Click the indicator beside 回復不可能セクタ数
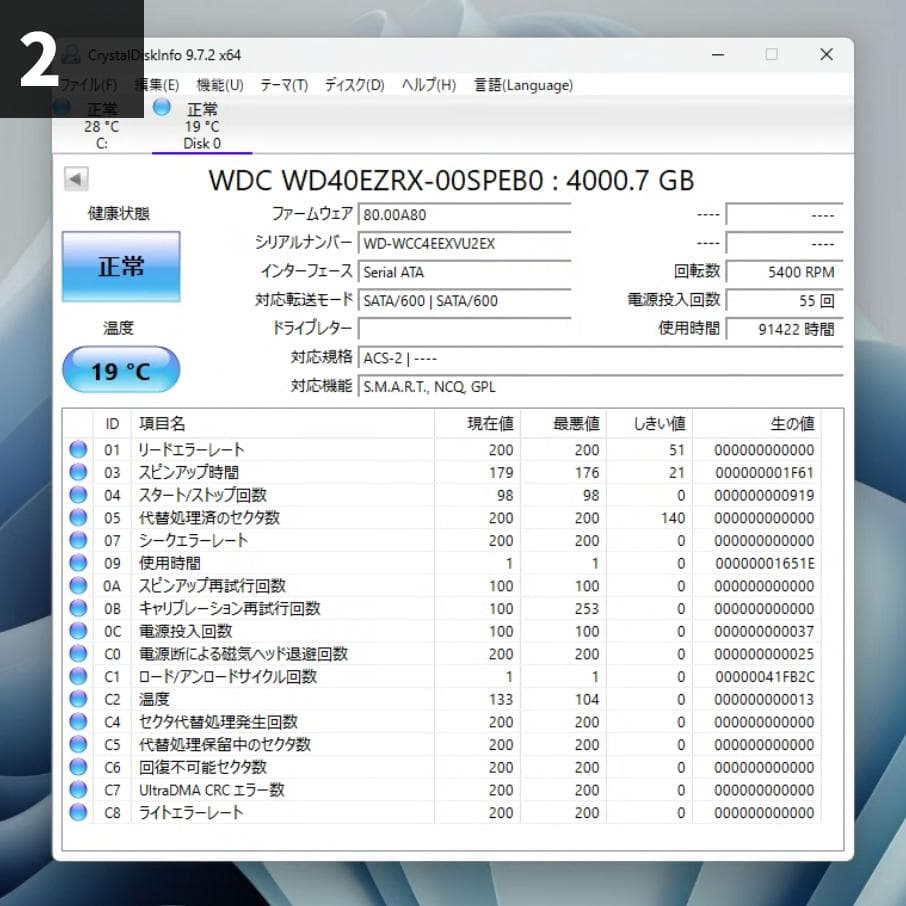 point(78,767)
